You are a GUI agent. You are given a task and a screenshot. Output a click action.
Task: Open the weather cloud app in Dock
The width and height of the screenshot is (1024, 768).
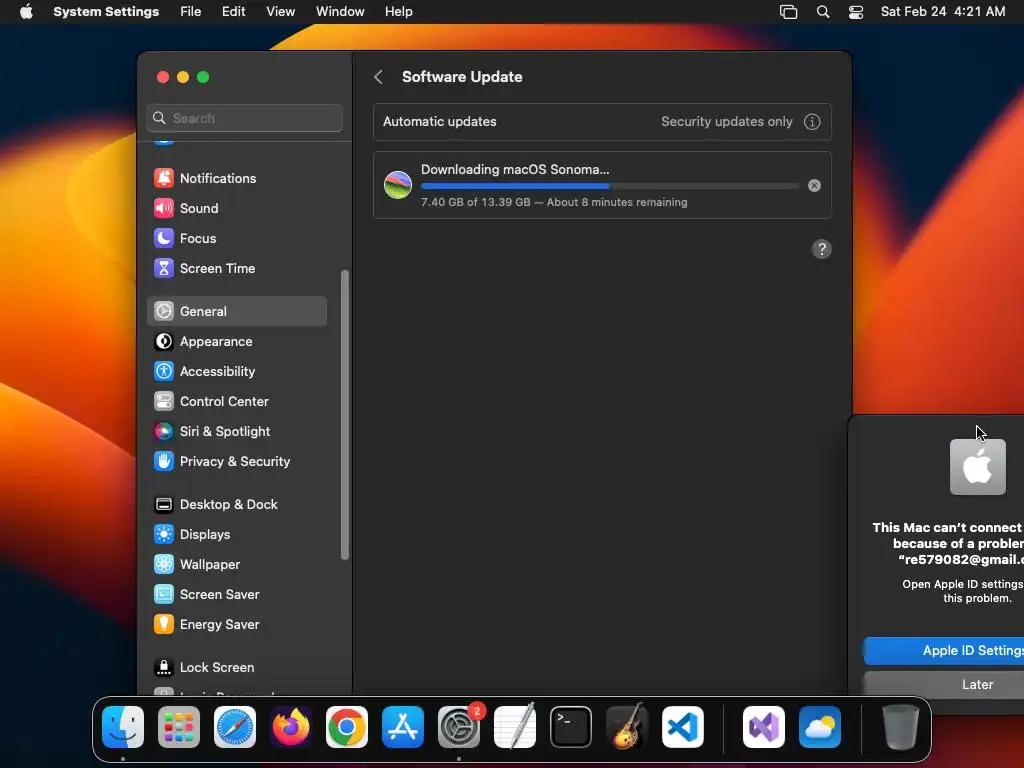[820, 727]
